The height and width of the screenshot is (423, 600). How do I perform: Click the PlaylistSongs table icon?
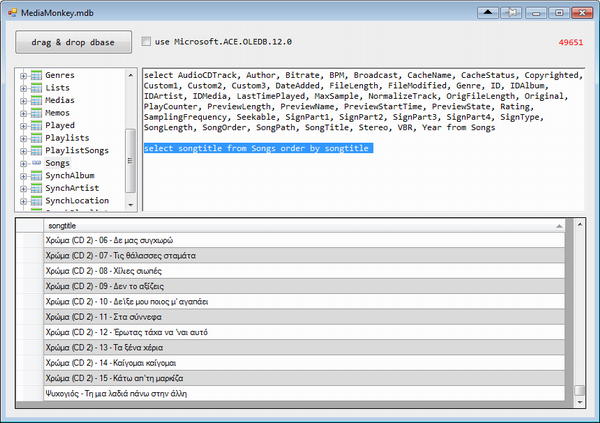pos(36,151)
